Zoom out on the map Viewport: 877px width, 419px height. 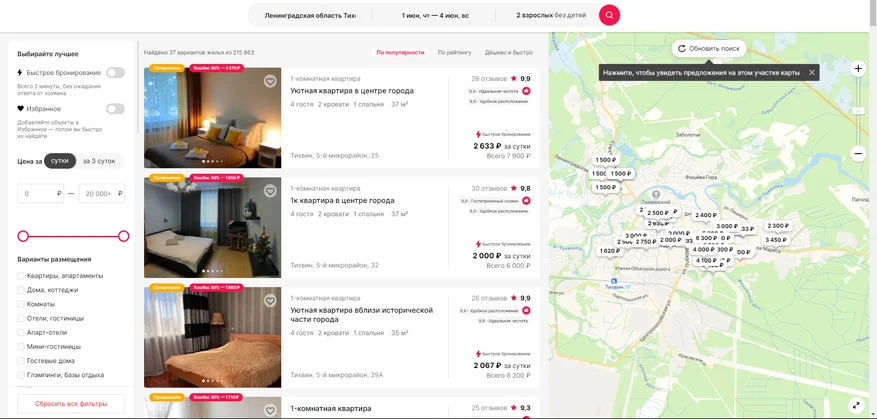(x=859, y=153)
